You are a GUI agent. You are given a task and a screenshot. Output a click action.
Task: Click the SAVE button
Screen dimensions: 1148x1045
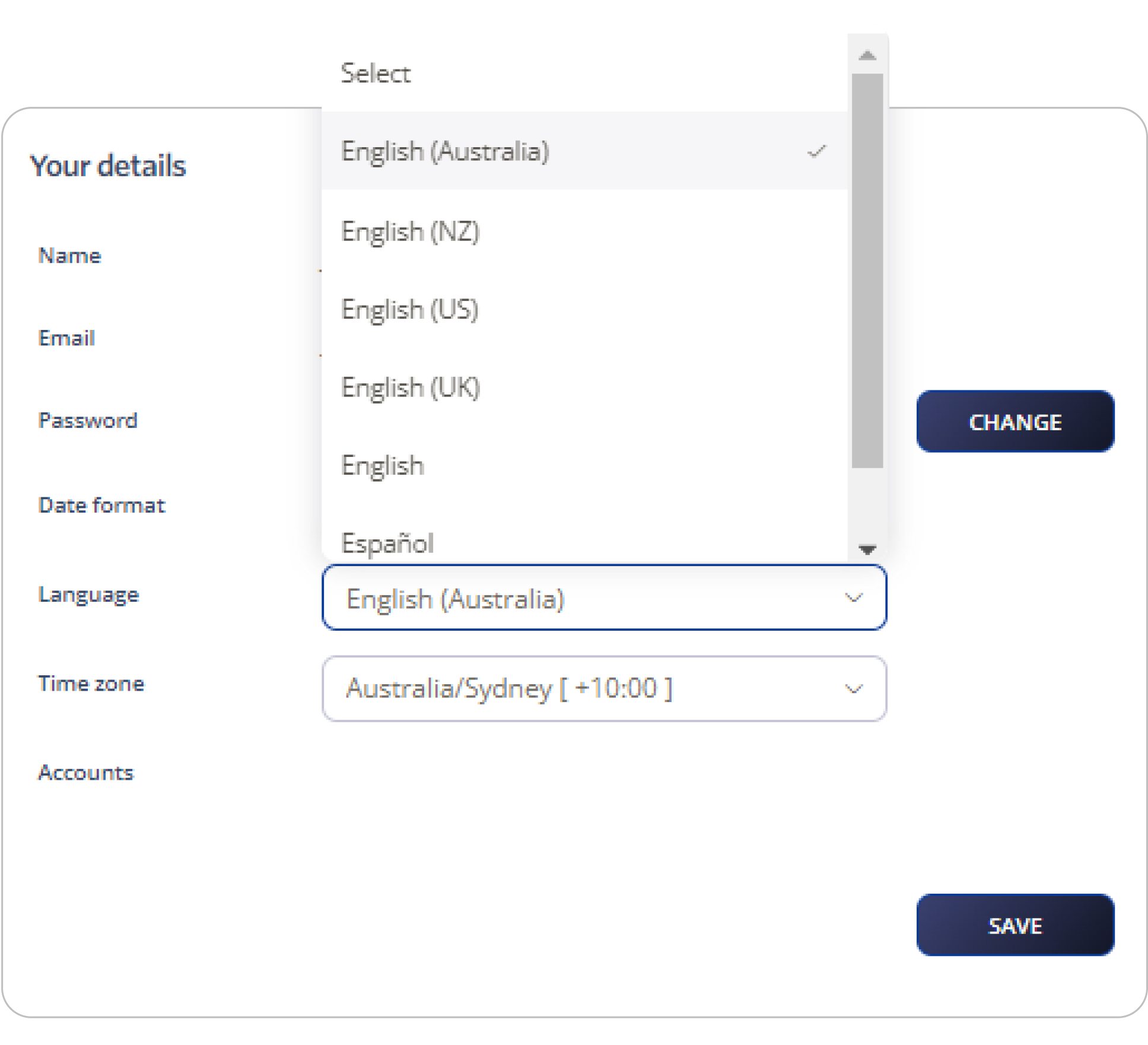pos(1015,925)
